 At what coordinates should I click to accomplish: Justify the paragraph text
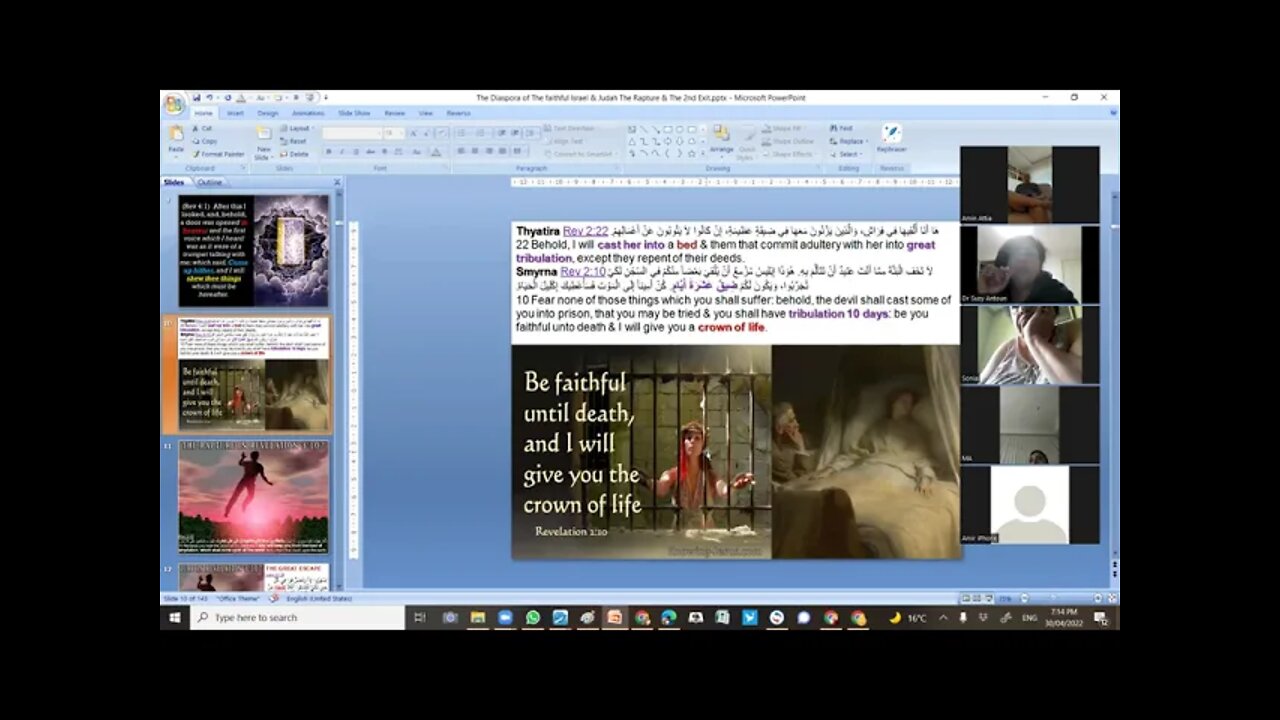coord(502,150)
